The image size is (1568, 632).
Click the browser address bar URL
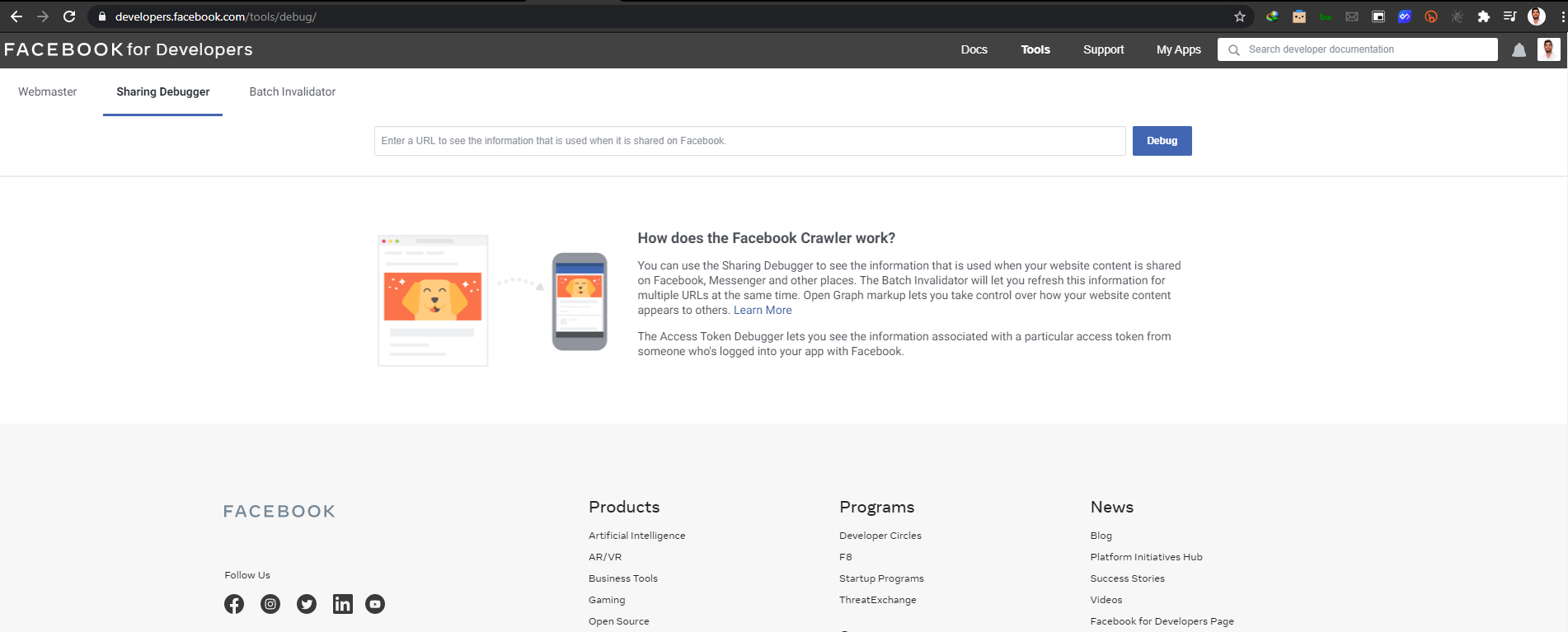click(x=216, y=16)
